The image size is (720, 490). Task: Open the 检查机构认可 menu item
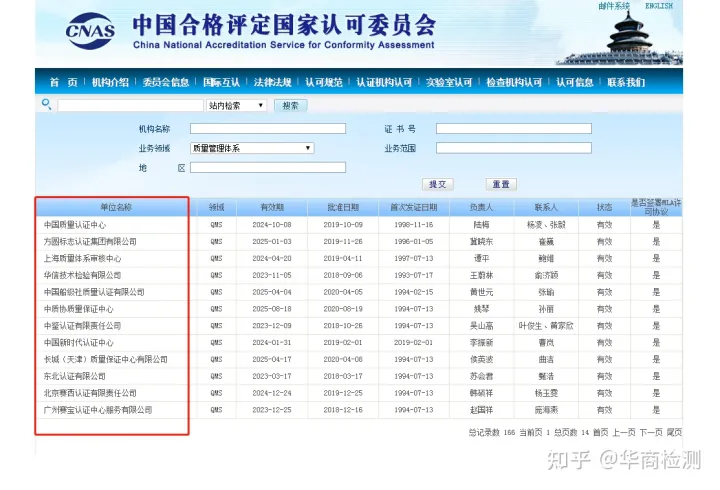click(514, 82)
